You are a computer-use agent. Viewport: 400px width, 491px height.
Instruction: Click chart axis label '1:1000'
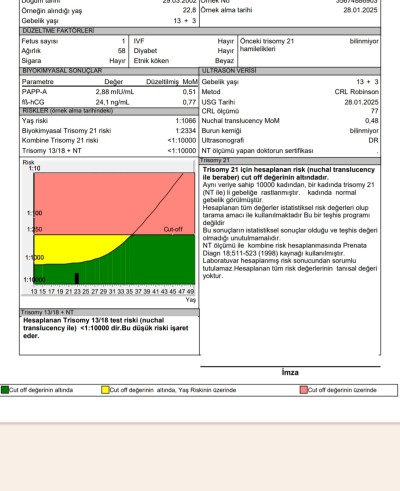click(x=35, y=258)
